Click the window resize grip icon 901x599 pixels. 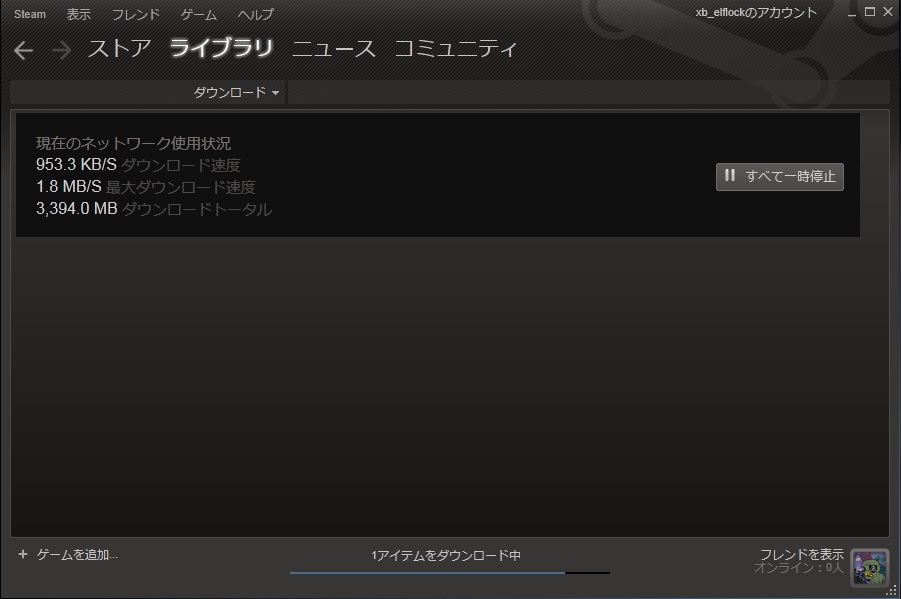[892, 590]
